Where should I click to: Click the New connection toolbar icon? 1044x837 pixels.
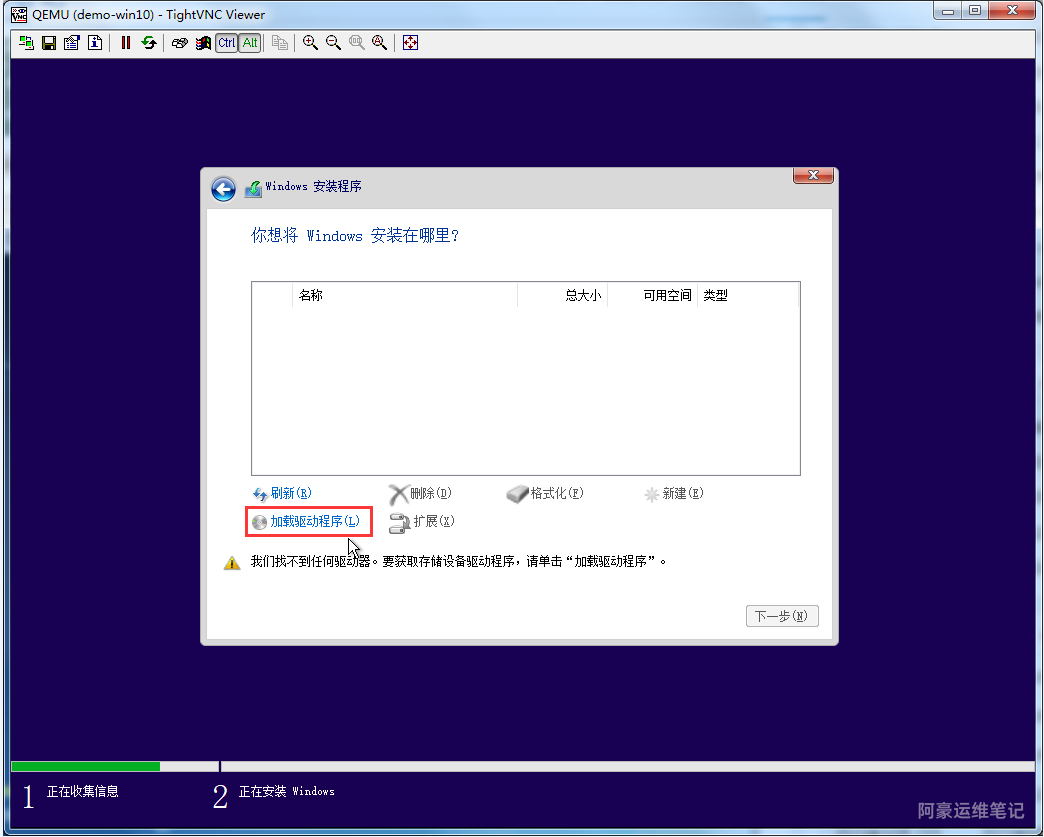[x=27, y=43]
